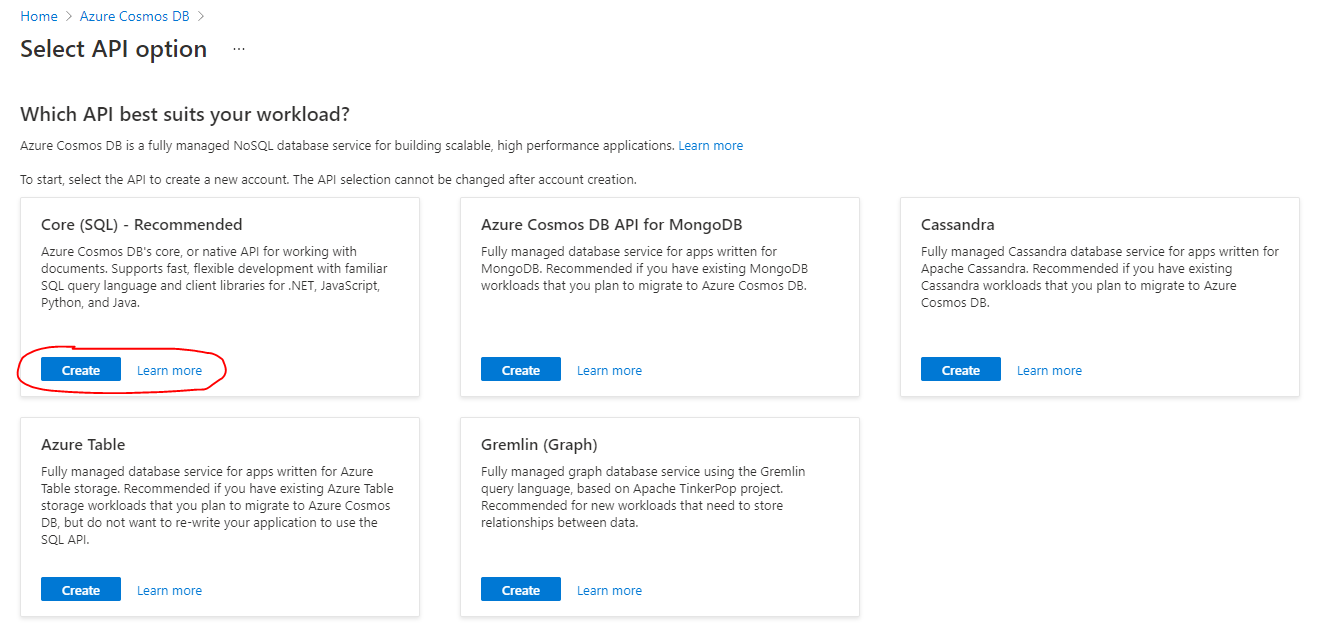Open Learn more for MongoDB API
The width and height of the screenshot is (1326, 640).
point(609,370)
